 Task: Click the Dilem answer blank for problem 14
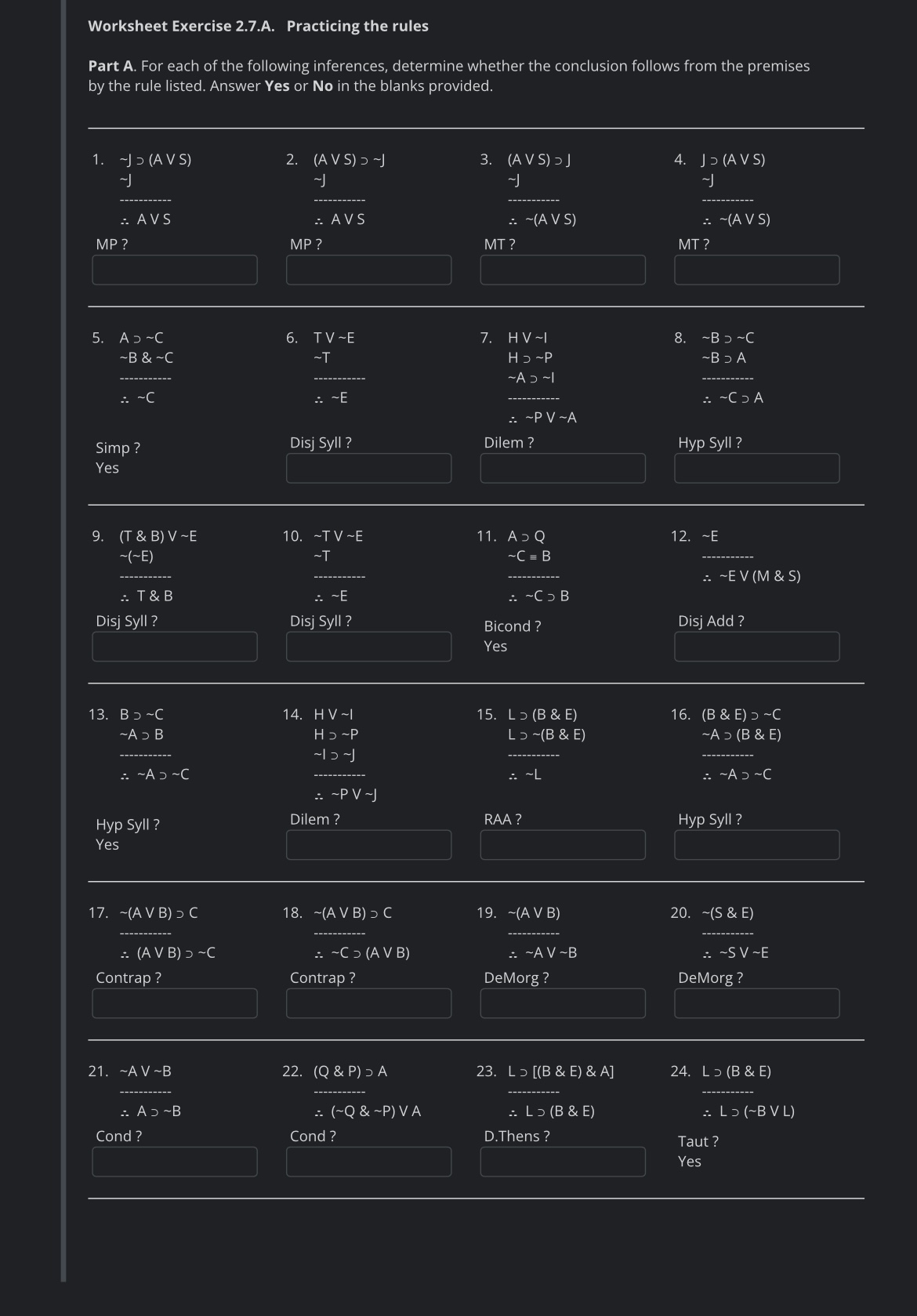pos(369,845)
